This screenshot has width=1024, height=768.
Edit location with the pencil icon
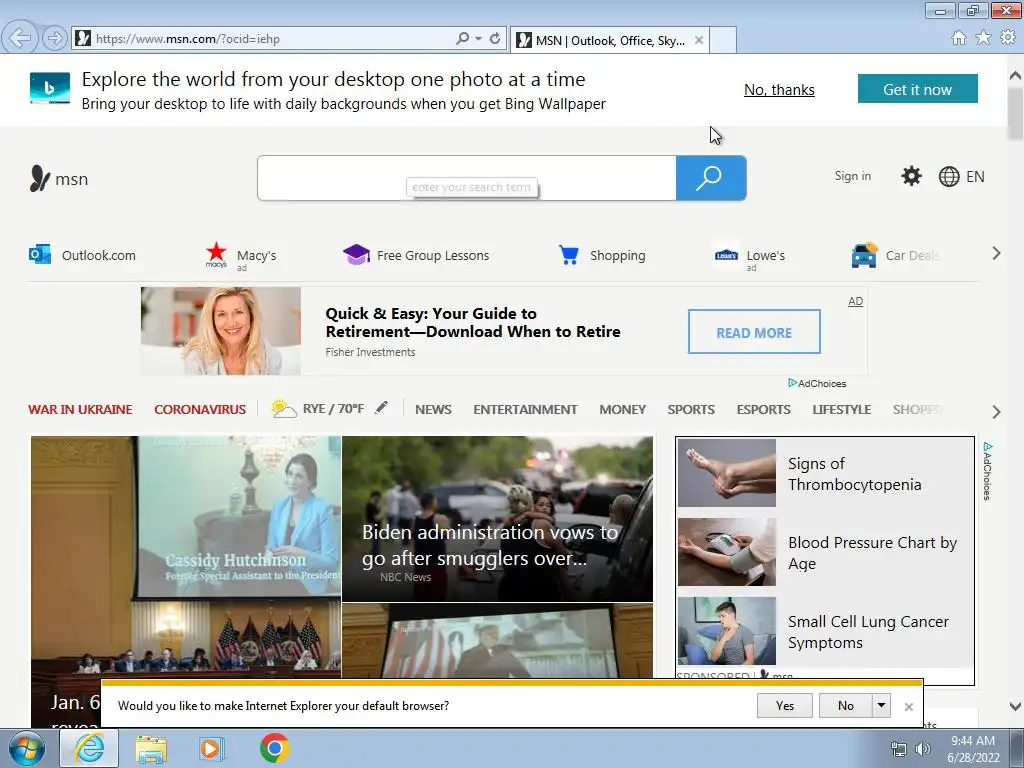pyautogui.click(x=381, y=408)
